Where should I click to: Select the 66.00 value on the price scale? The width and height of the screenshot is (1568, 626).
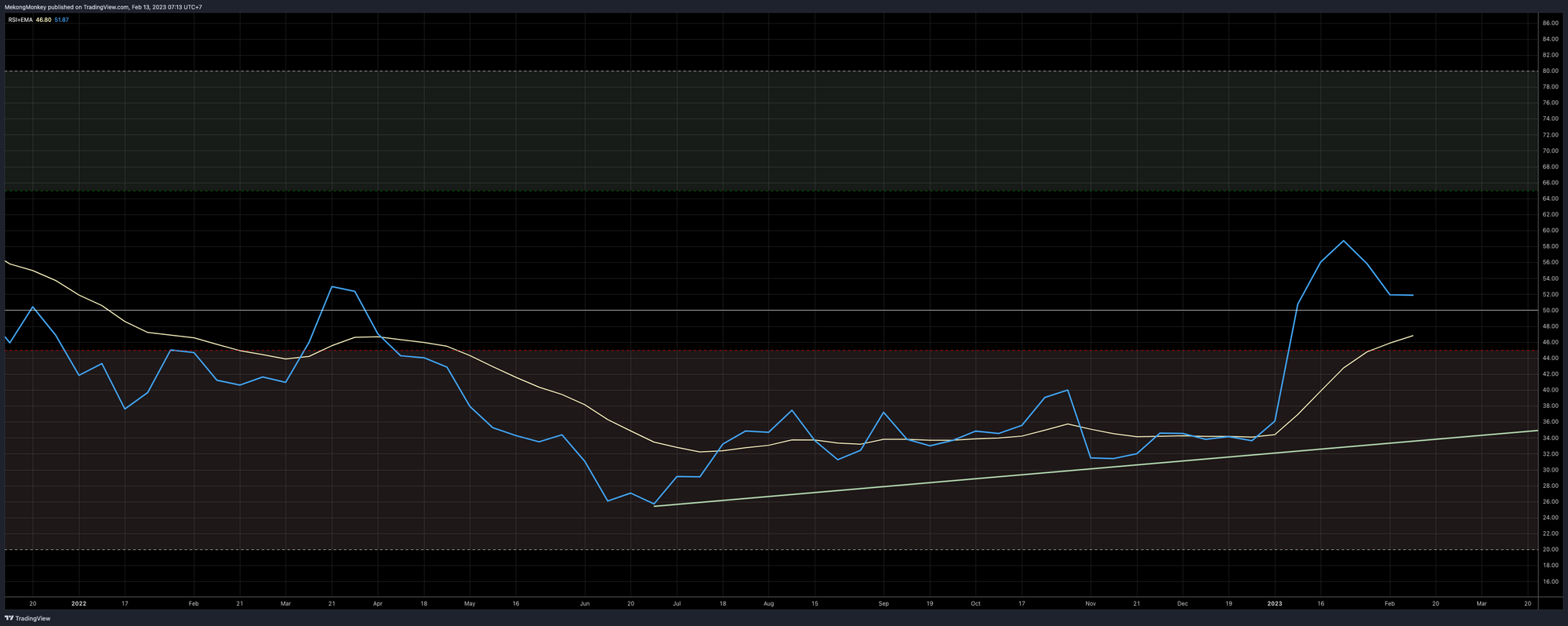tap(1550, 183)
